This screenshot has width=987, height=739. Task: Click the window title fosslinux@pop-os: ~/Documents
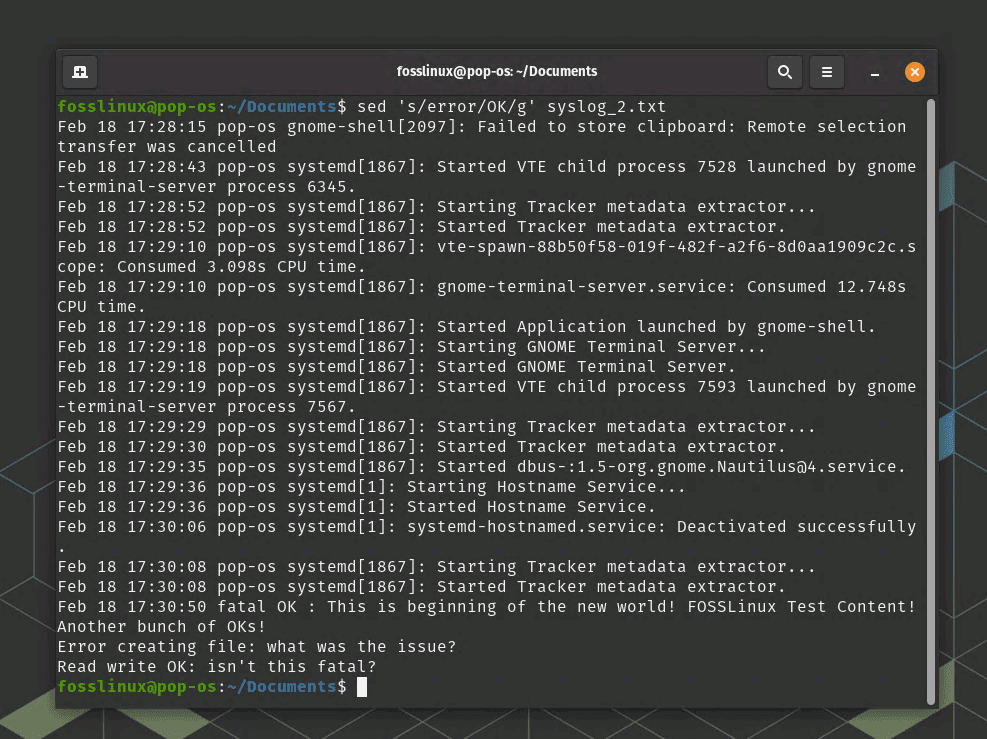coord(497,71)
